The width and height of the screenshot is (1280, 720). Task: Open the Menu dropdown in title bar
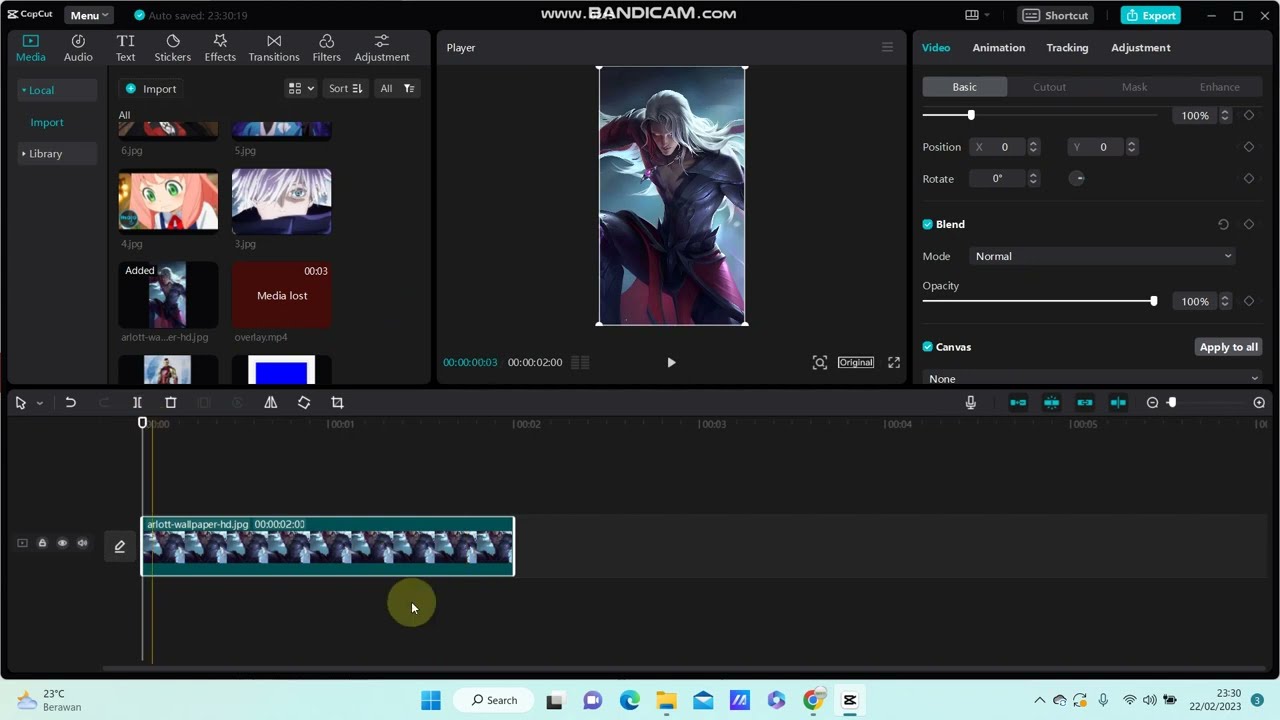click(89, 15)
